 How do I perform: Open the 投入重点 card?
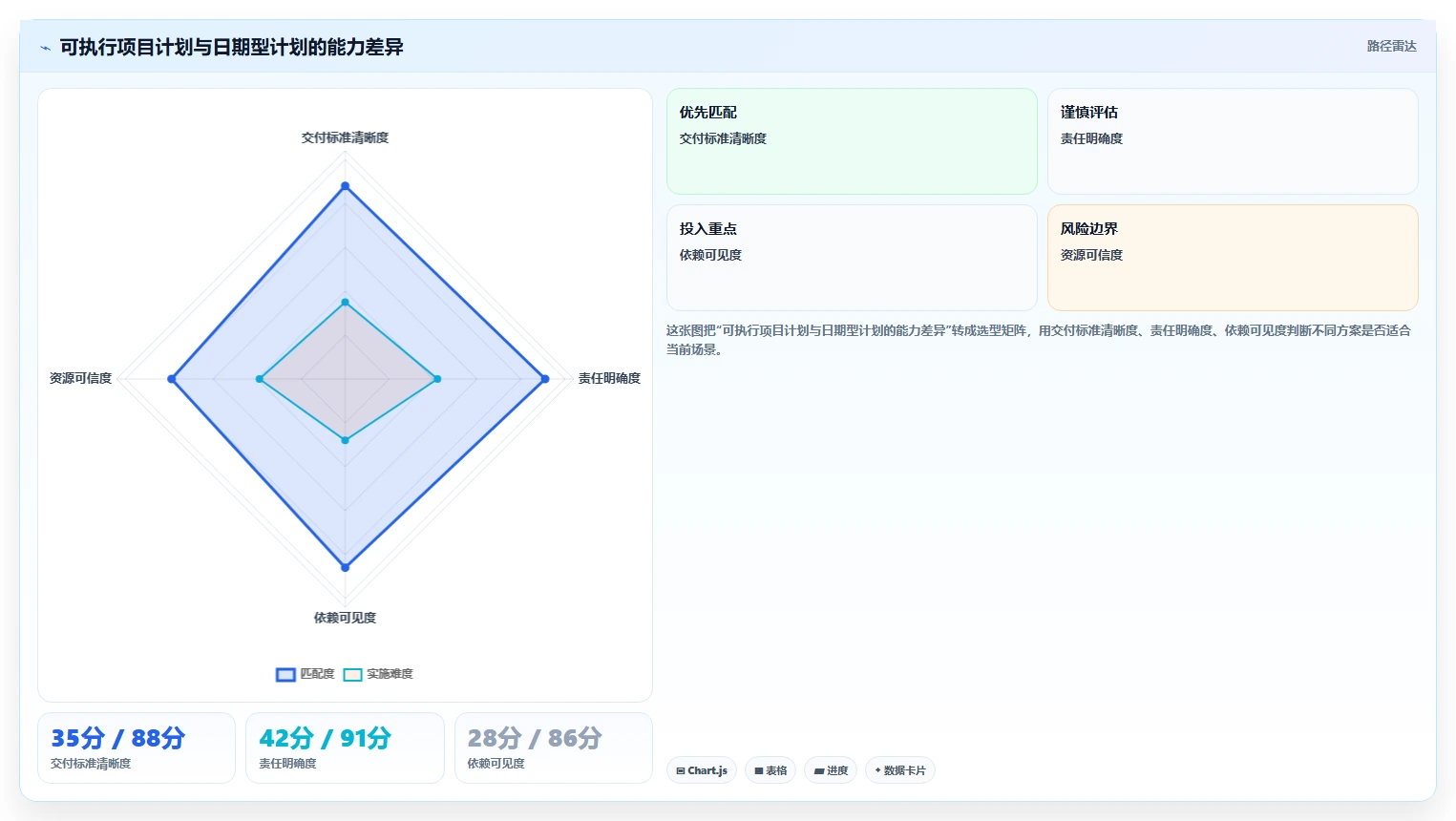pos(852,258)
